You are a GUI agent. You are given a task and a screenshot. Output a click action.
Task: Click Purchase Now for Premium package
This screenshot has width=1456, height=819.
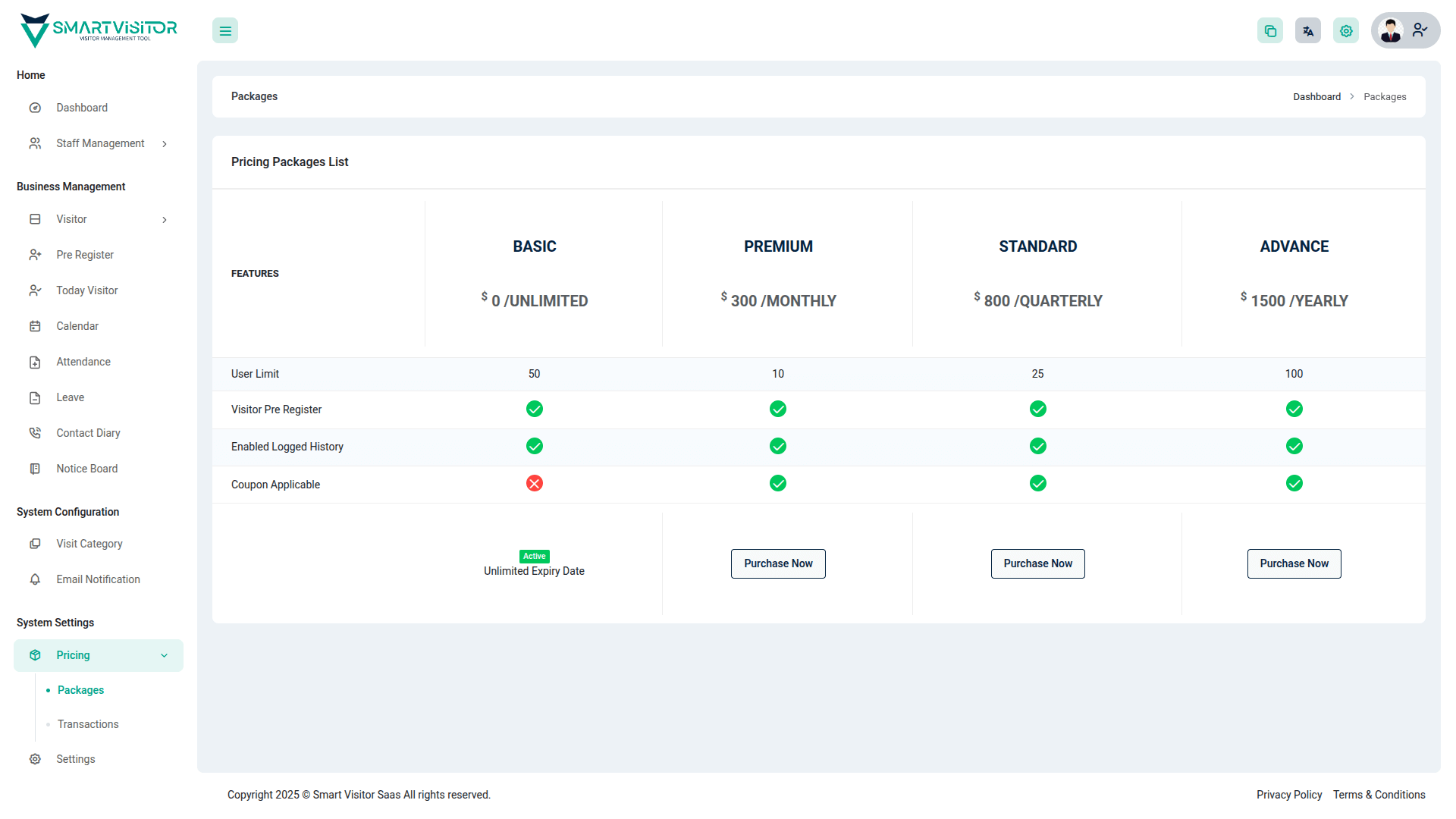(x=778, y=563)
